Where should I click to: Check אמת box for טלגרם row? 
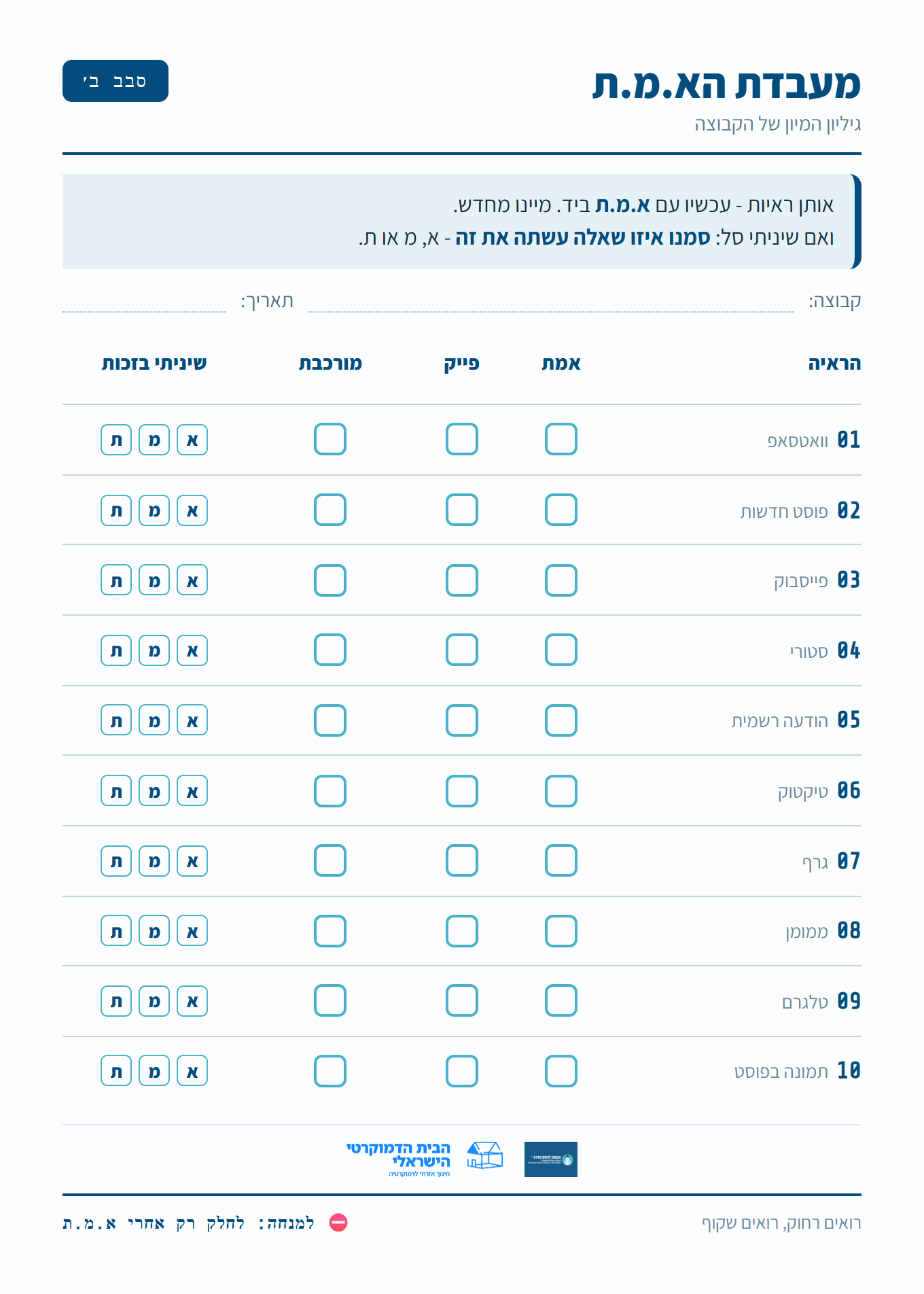[x=561, y=1000]
